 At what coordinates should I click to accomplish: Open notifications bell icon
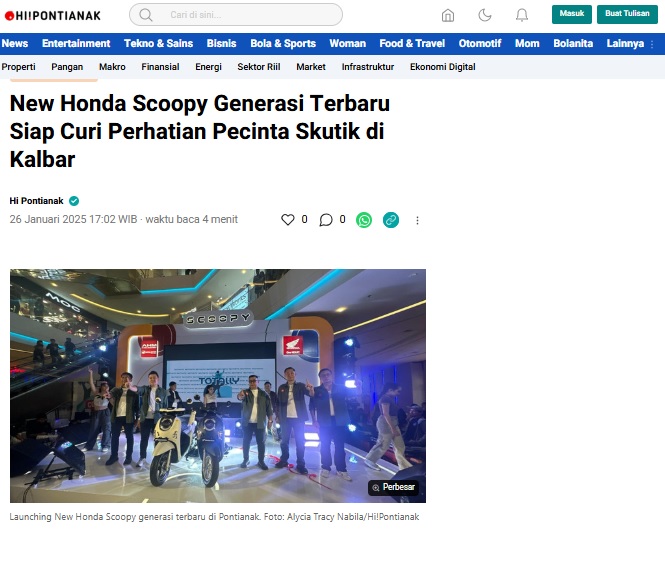point(522,15)
